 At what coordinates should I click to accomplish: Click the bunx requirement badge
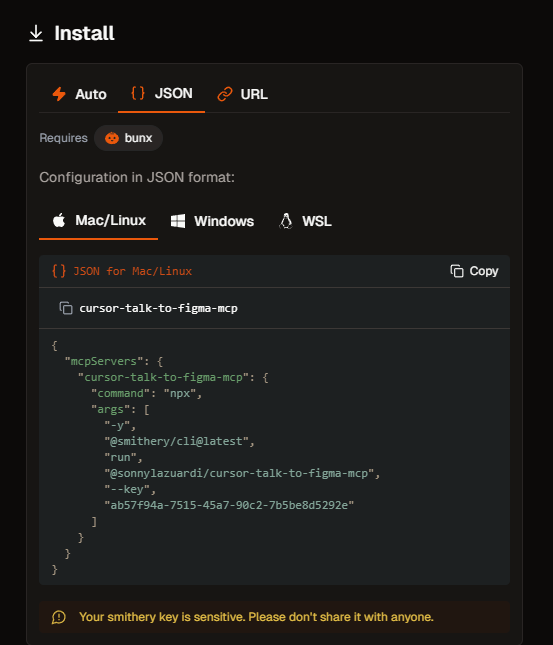pos(128,138)
